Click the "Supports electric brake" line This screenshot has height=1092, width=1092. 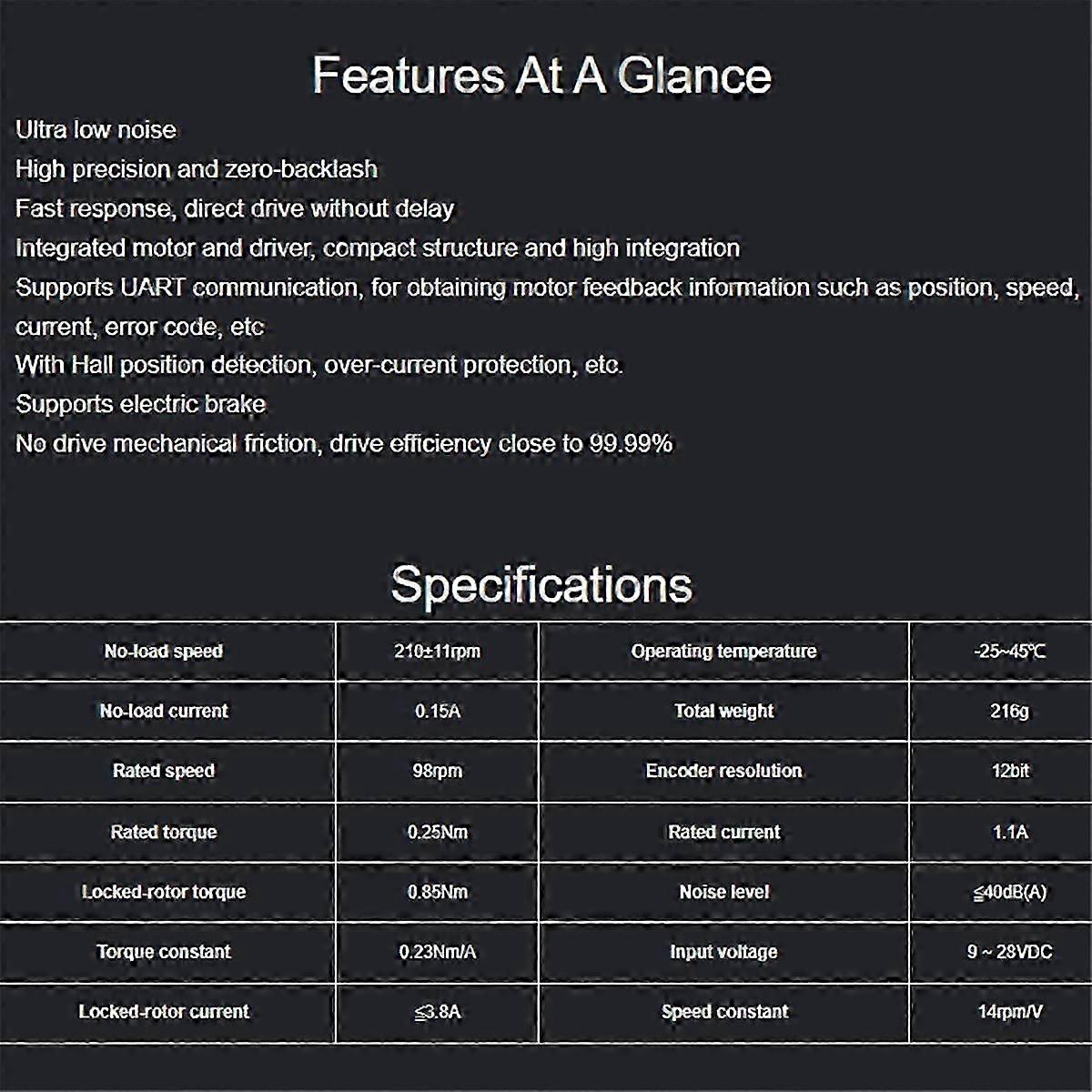pos(141,404)
